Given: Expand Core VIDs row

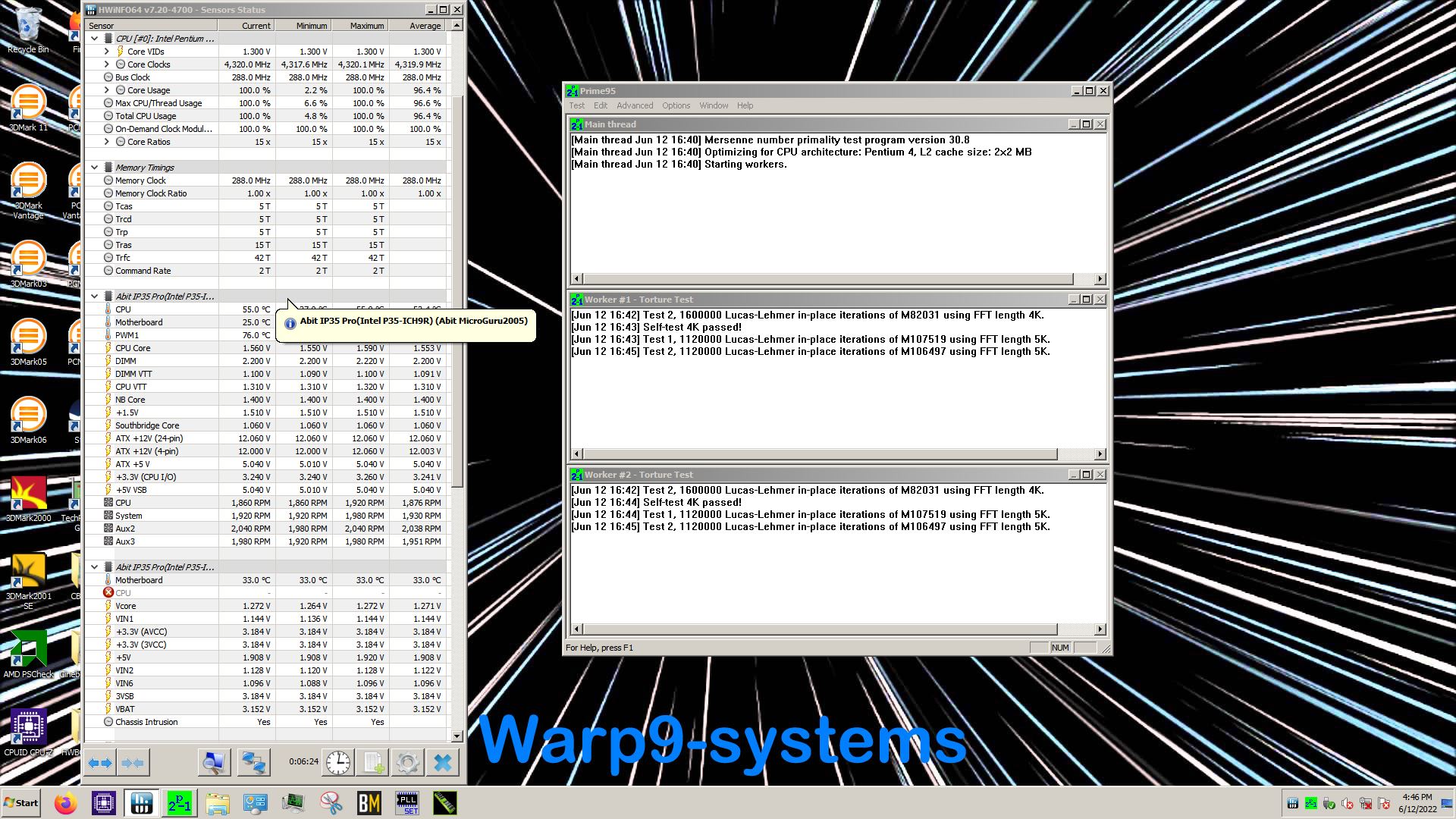Looking at the screenshot, I should (107, 52).
